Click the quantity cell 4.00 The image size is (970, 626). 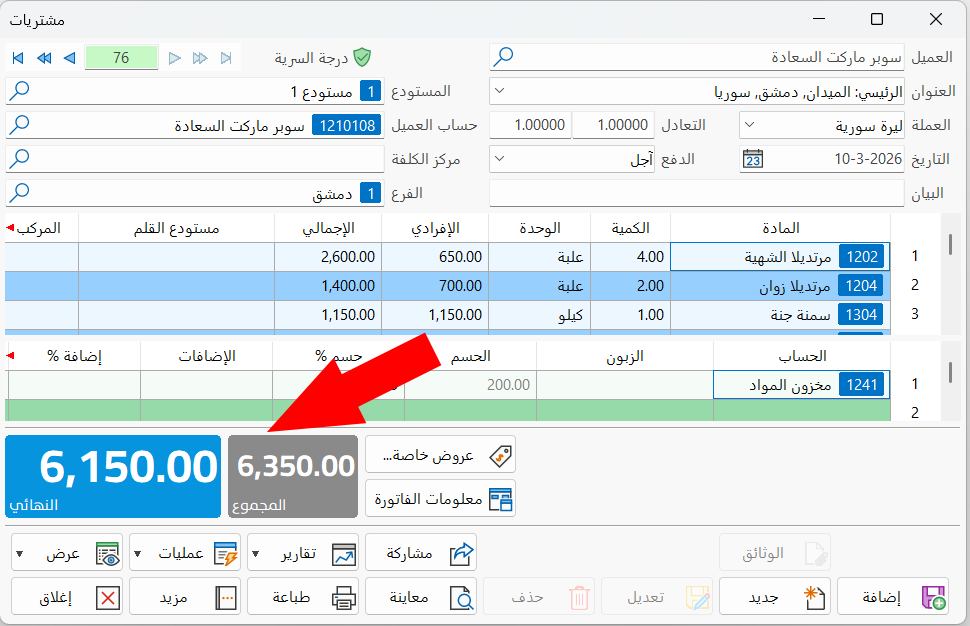pyautogui.click(x=630, y=257)
